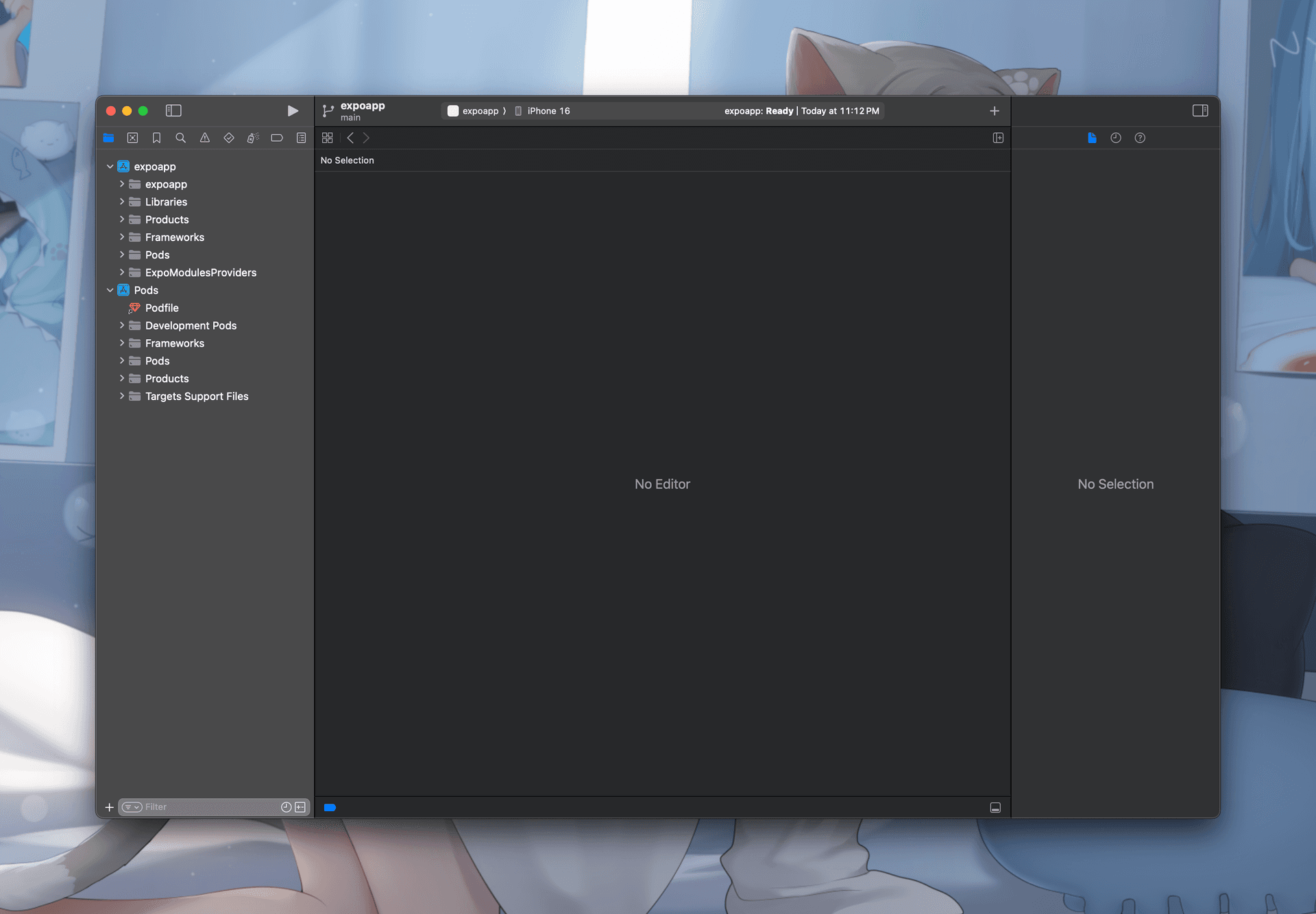Toggle recent files filter clock icon
Screen dimensions: 1316x914
[287, 807]
